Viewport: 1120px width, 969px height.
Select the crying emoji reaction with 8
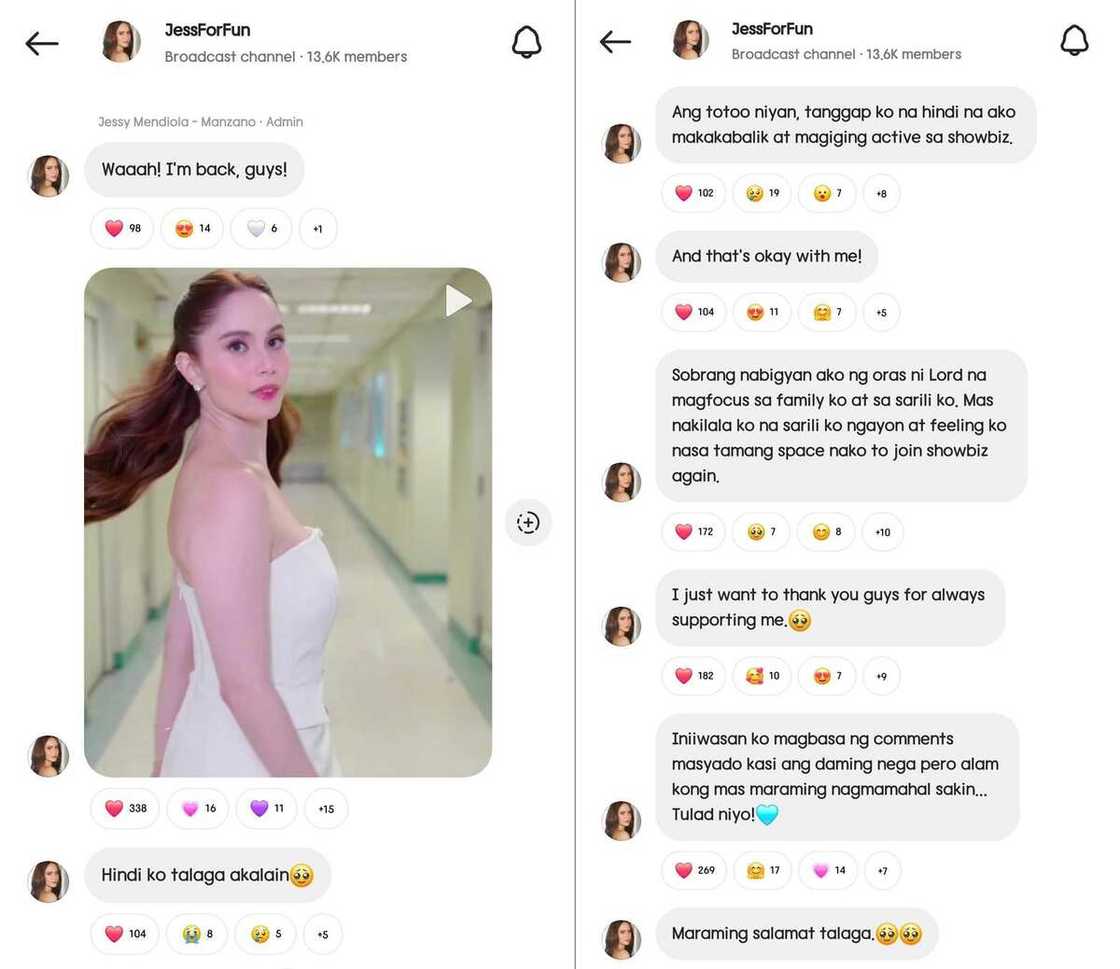196,934
